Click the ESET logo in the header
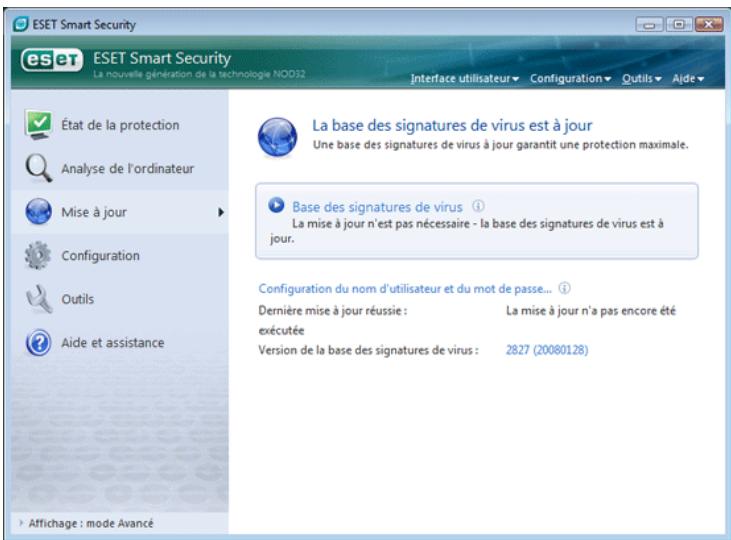 click(x=51, y=60)
